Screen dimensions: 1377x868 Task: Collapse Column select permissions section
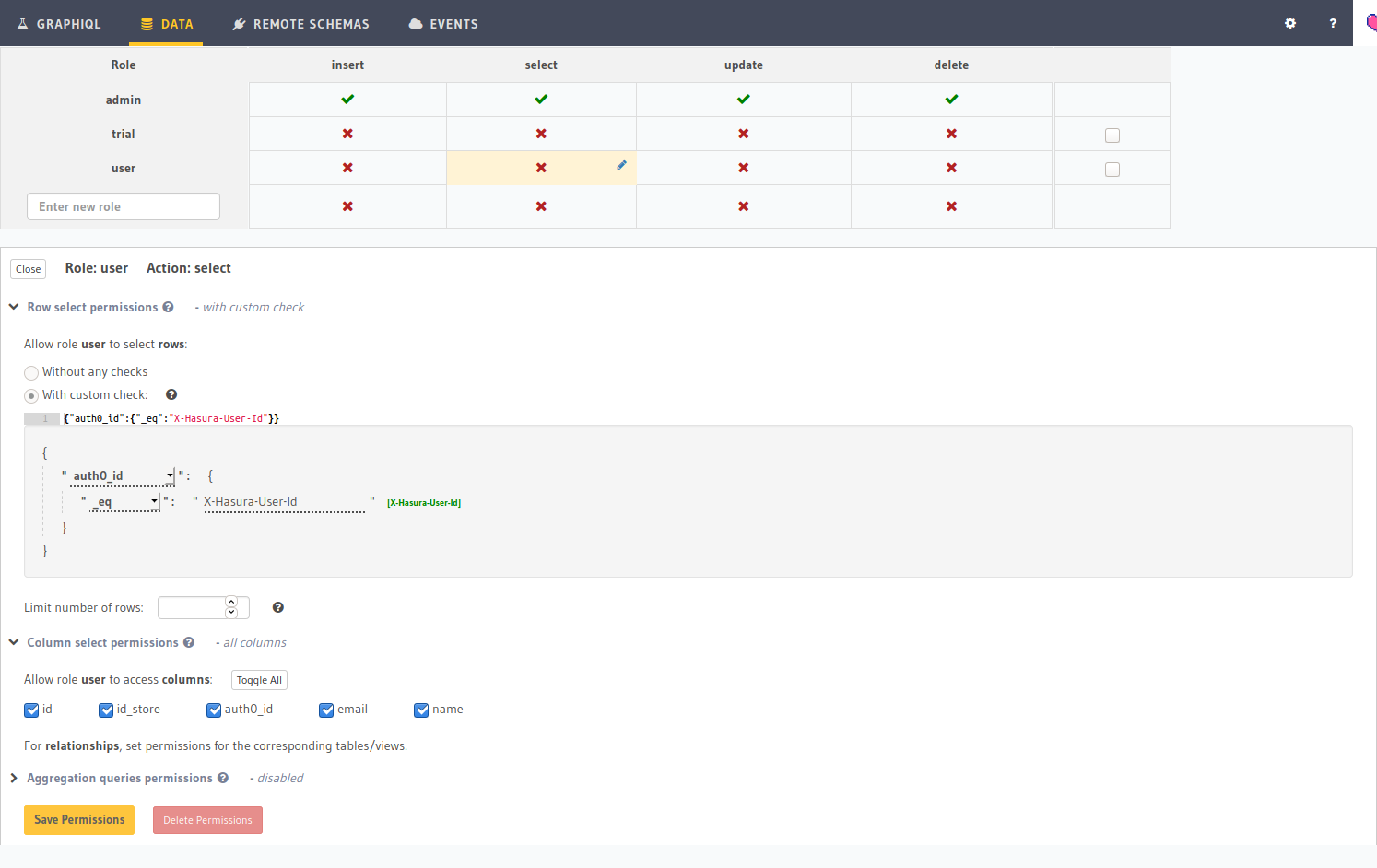click(x=14, y=642)
